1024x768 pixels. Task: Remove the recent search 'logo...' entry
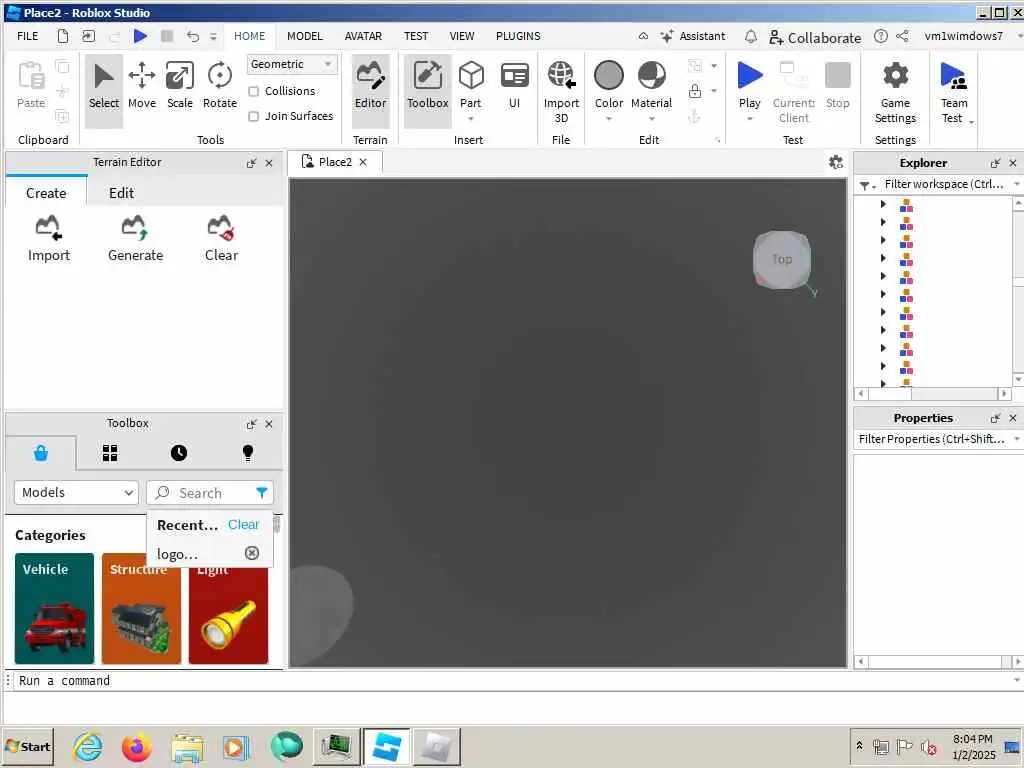pyautogui.click(x=251, y=553)
